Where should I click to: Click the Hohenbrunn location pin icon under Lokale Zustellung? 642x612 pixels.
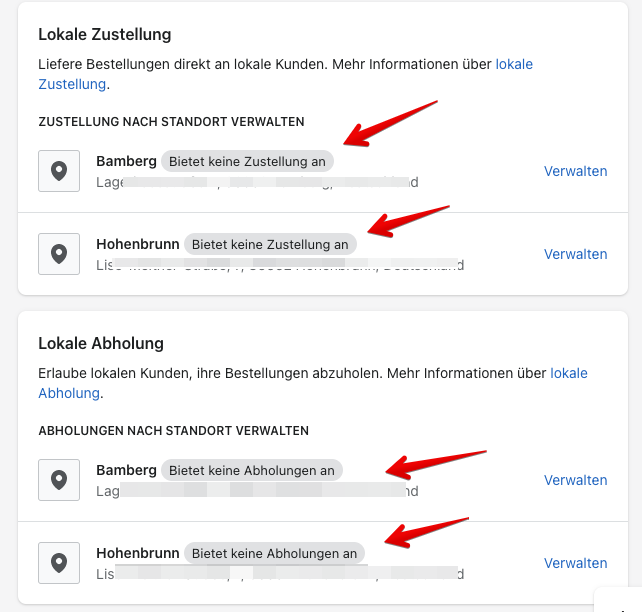tap(59, 254)
